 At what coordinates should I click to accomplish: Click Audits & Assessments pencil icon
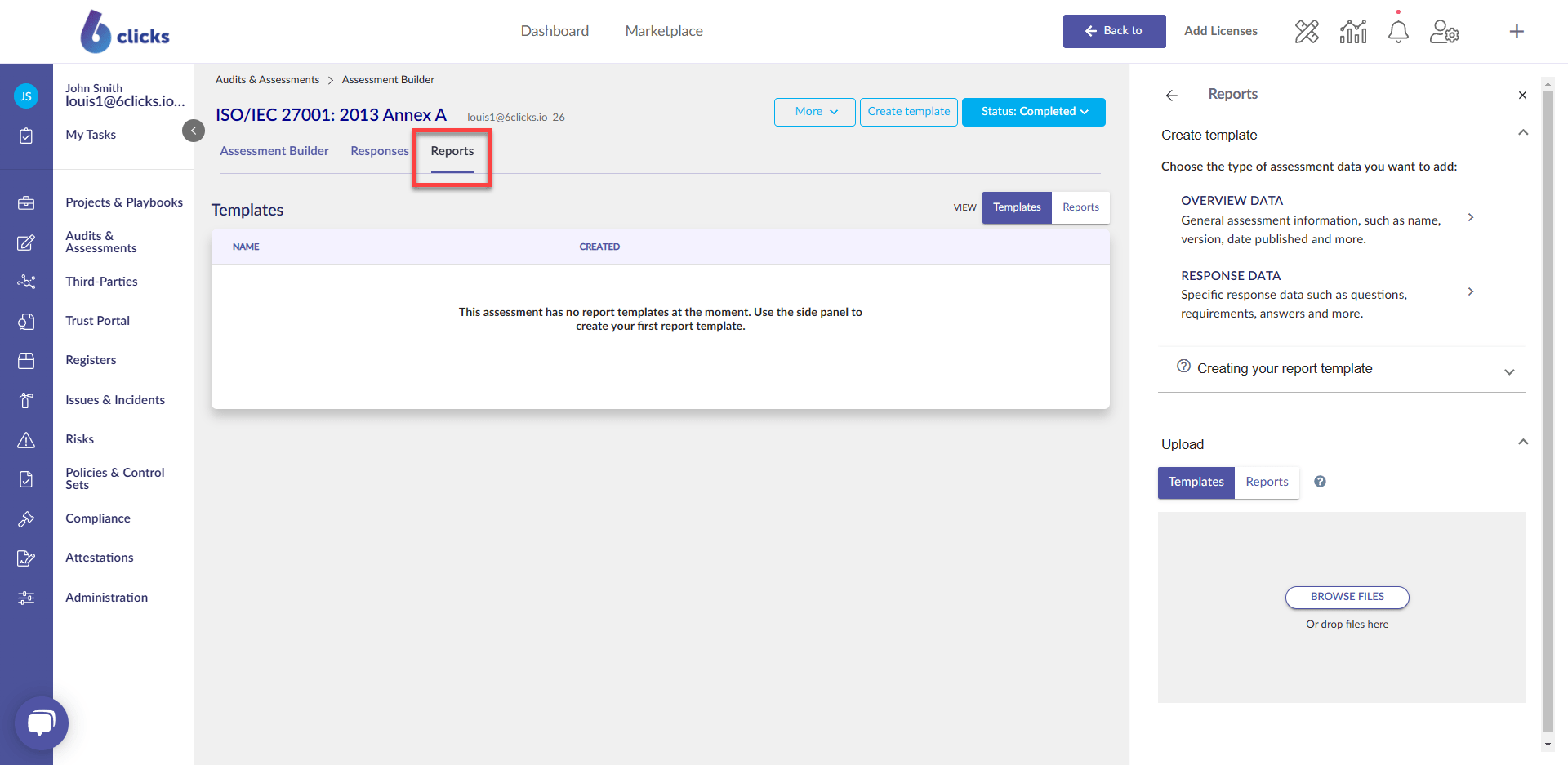point(26,242)
